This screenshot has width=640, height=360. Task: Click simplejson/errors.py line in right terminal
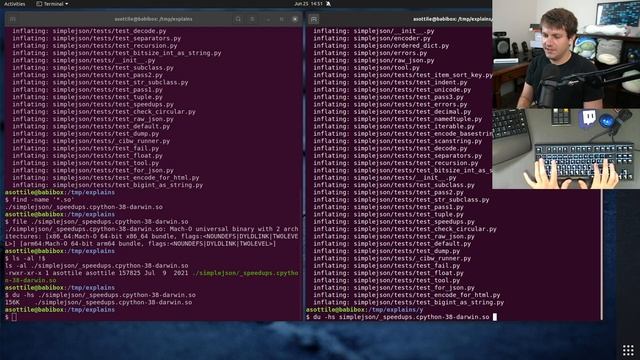[370, 53]
